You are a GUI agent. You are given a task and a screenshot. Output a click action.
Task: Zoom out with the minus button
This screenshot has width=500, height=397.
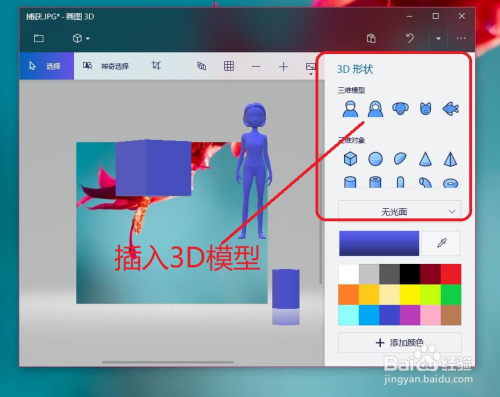tap(256, 67)
